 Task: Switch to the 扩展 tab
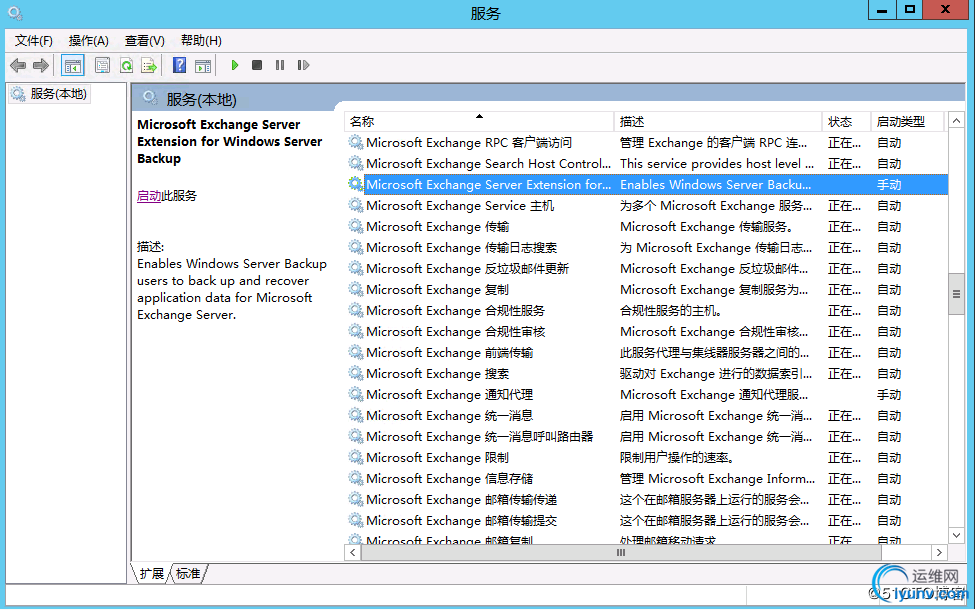(x=151, y=573)
